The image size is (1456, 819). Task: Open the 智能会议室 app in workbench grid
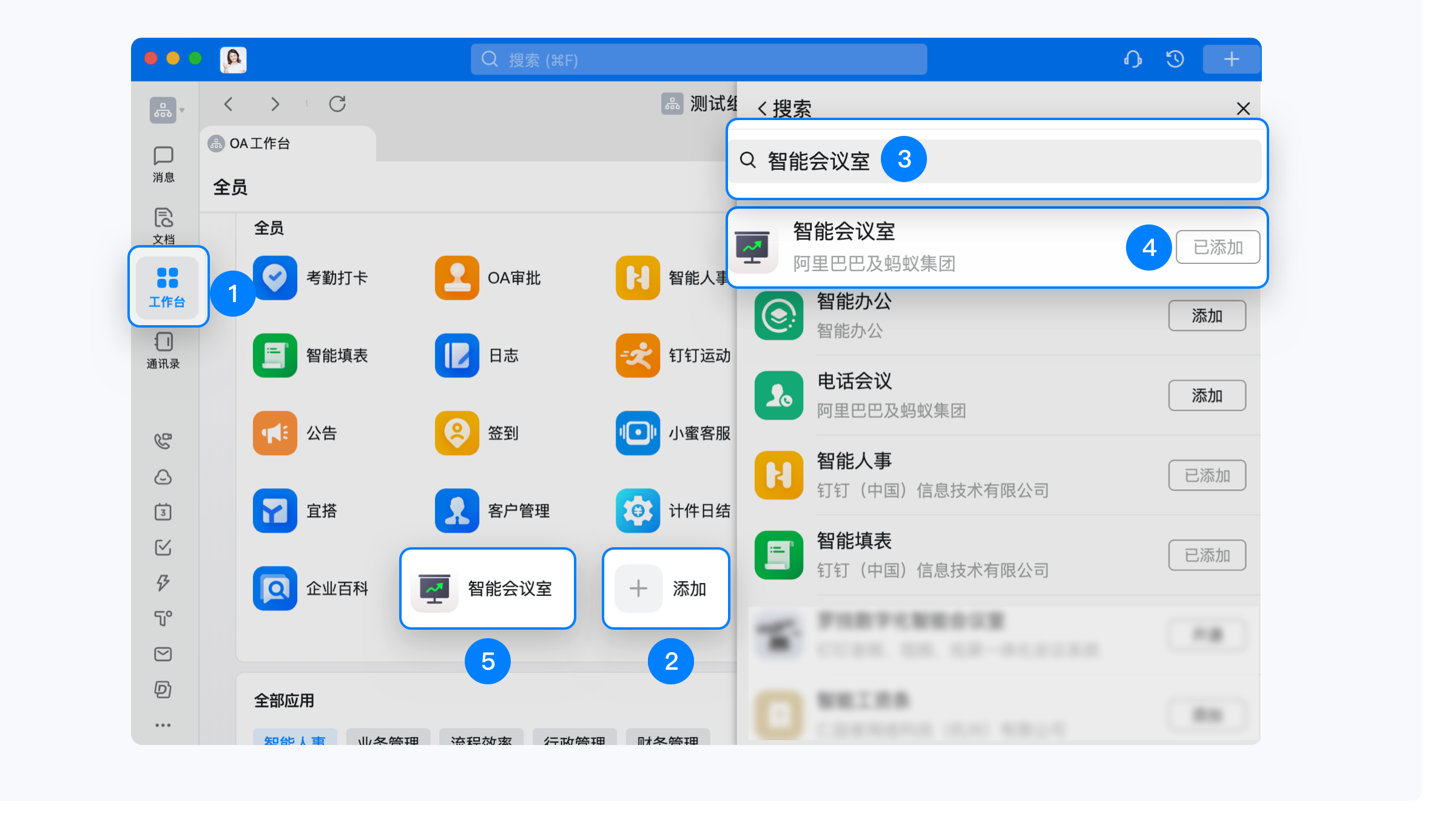pos(488,588)
